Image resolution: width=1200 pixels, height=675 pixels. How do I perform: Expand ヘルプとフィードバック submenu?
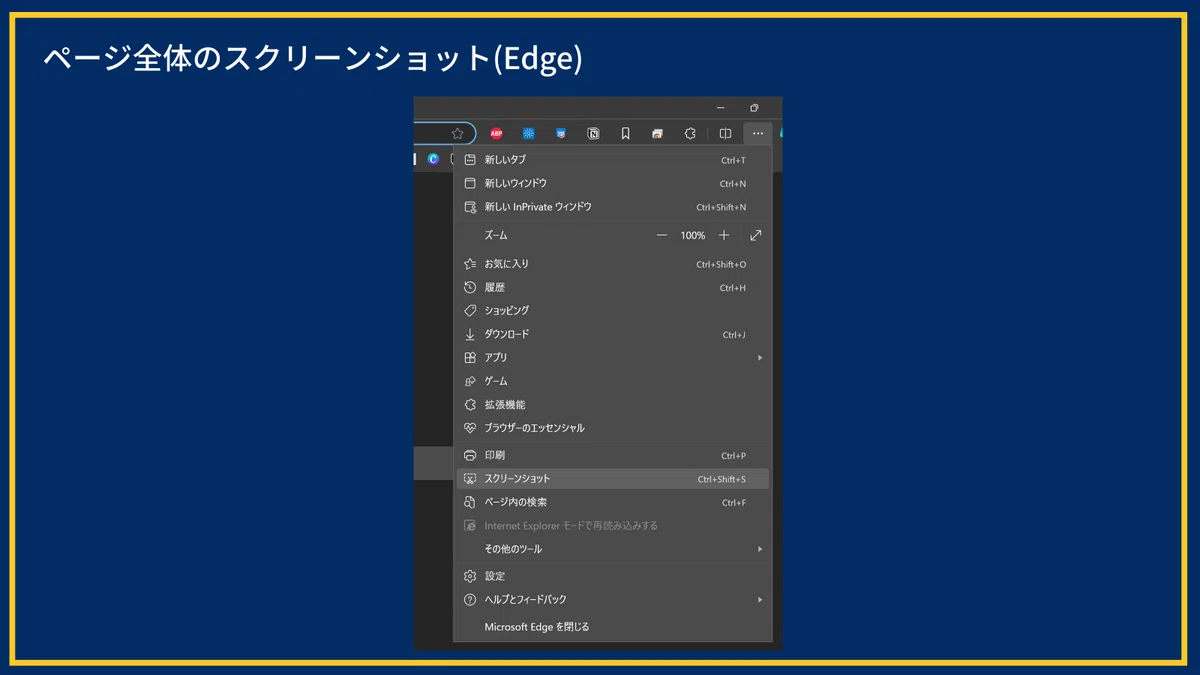pos(613,599)
